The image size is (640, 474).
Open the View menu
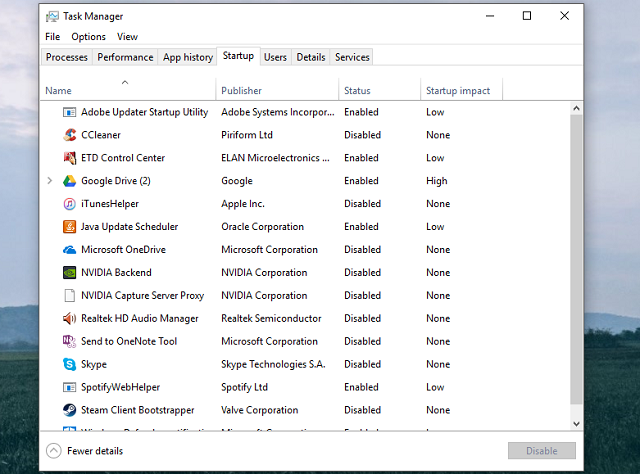click(x=127, y=37)
